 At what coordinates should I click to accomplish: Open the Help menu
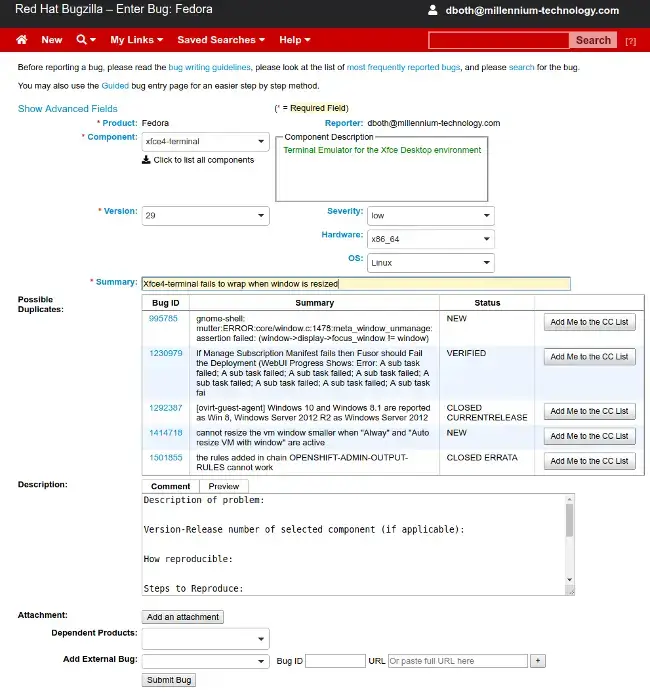pos(294,40)
